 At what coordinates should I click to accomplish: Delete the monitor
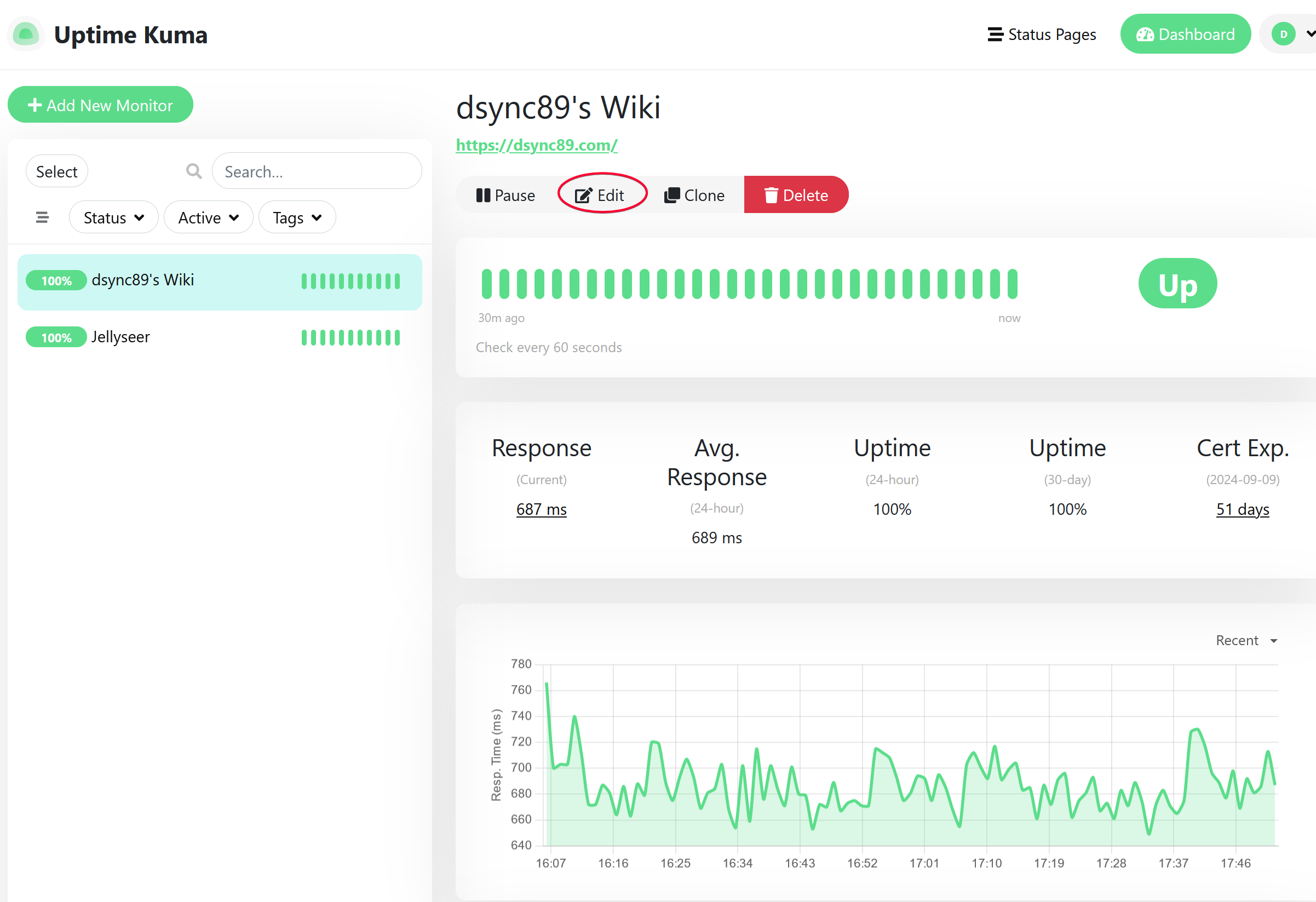(796, 195)
